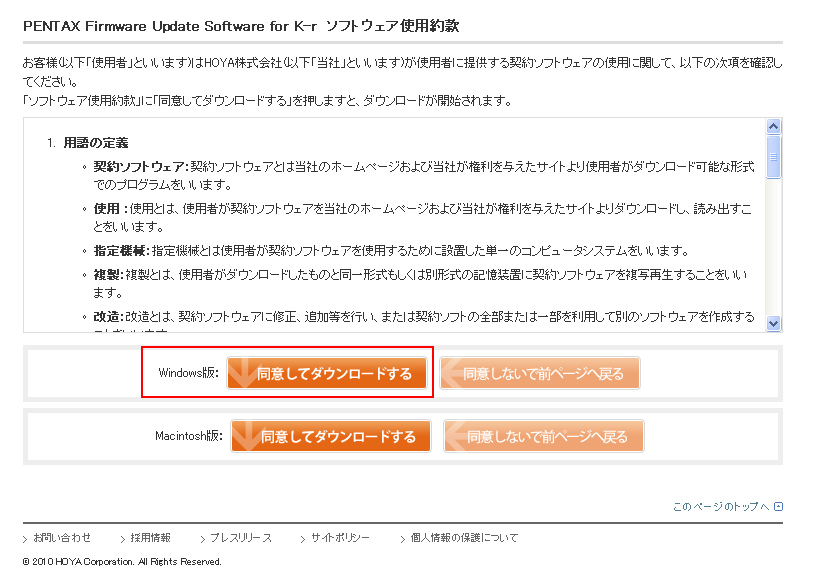Open お問い合わせ footer link

(62, 538)
